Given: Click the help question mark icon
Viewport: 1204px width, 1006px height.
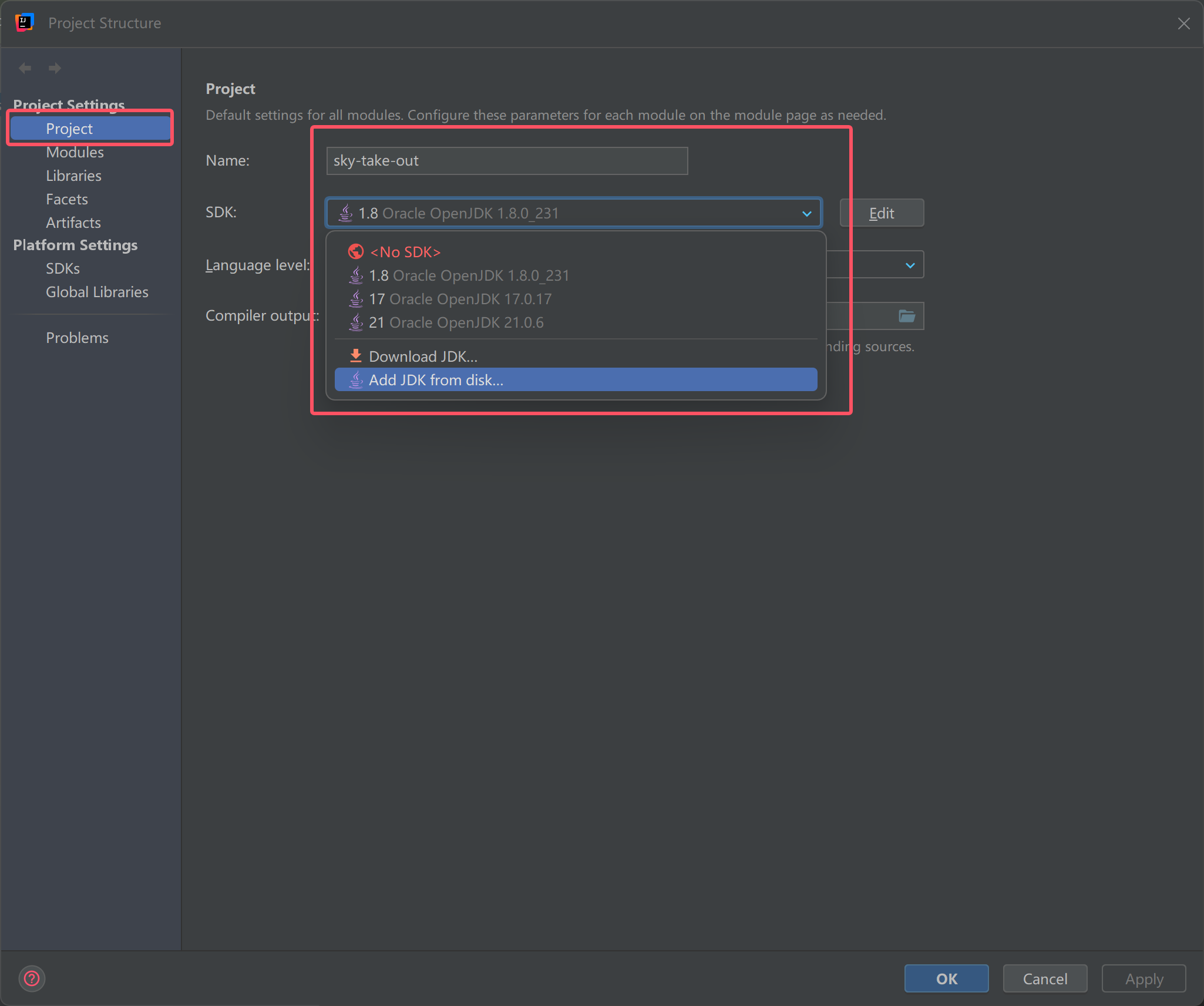Looking at the screenshot, I should point(32,978).
